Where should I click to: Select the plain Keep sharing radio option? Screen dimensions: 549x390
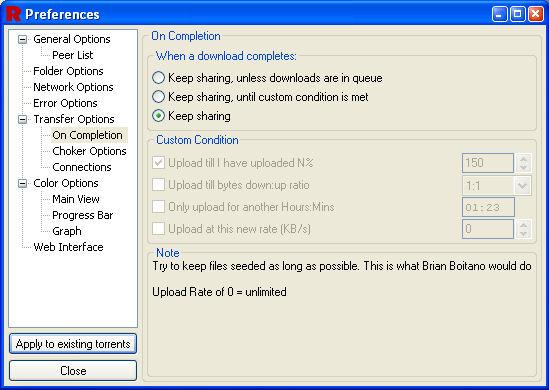159,116
